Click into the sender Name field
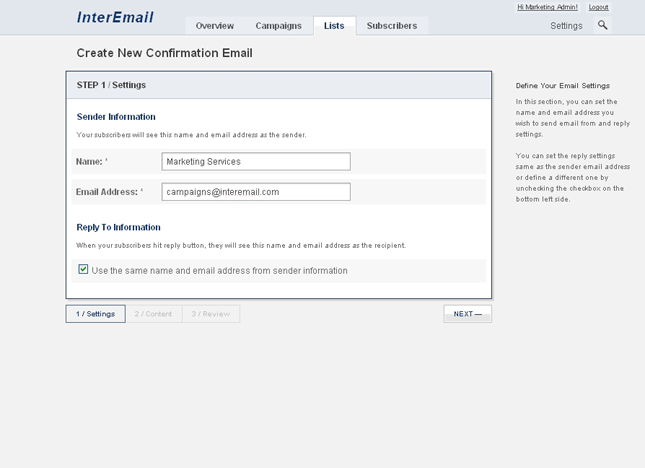Screen dimensions: 645x468 click(256, 161)
